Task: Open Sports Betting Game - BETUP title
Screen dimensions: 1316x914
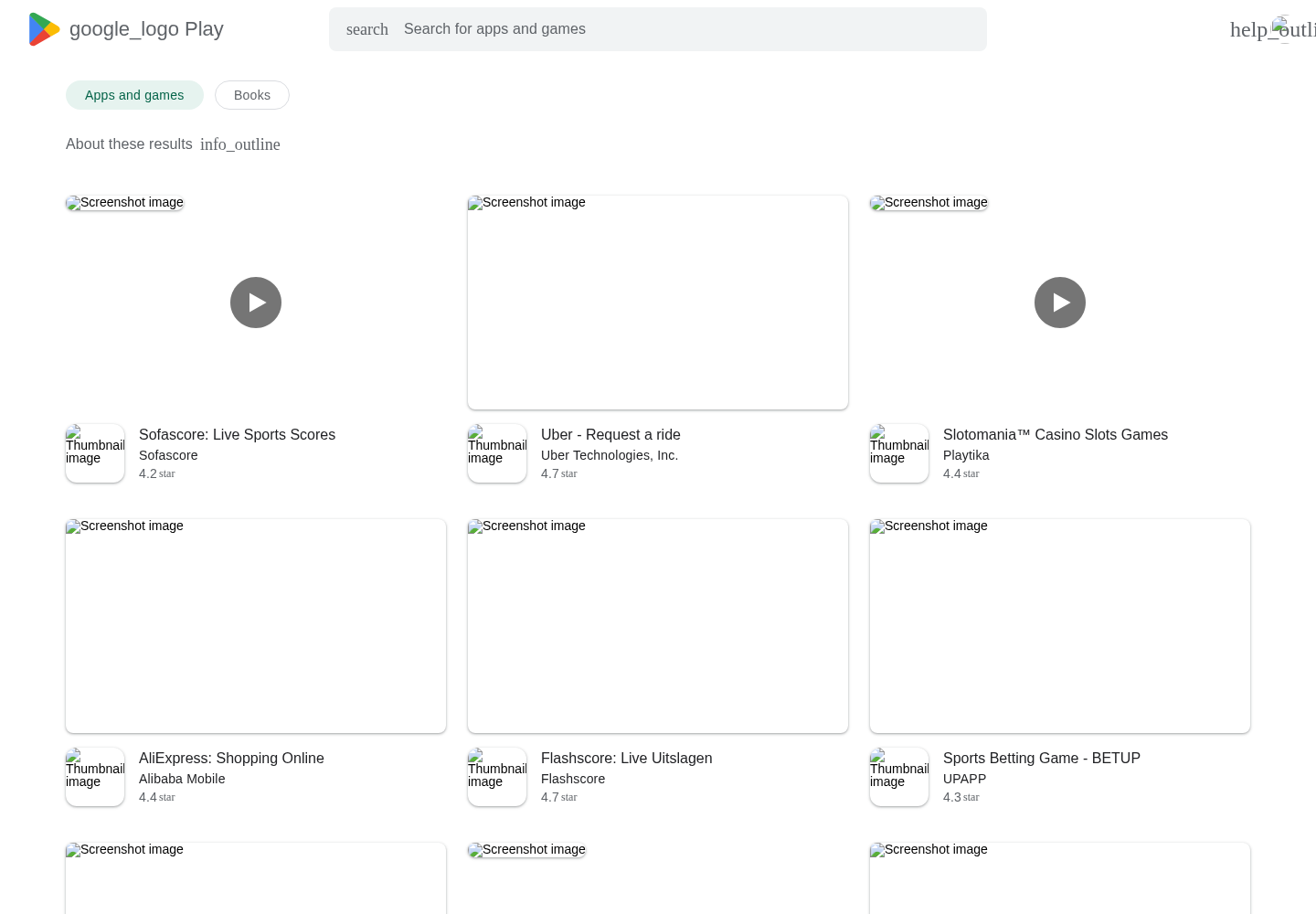Action: tap(1042, 759)
